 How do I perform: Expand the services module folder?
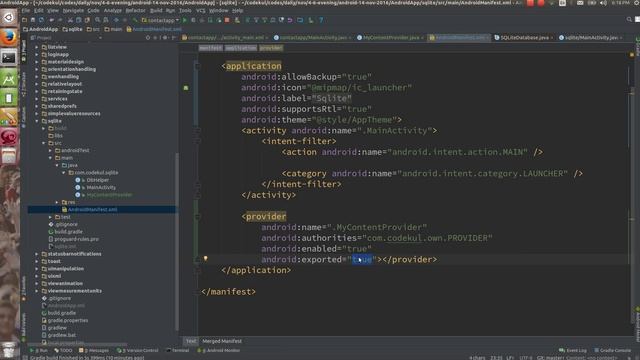point(36,99)
